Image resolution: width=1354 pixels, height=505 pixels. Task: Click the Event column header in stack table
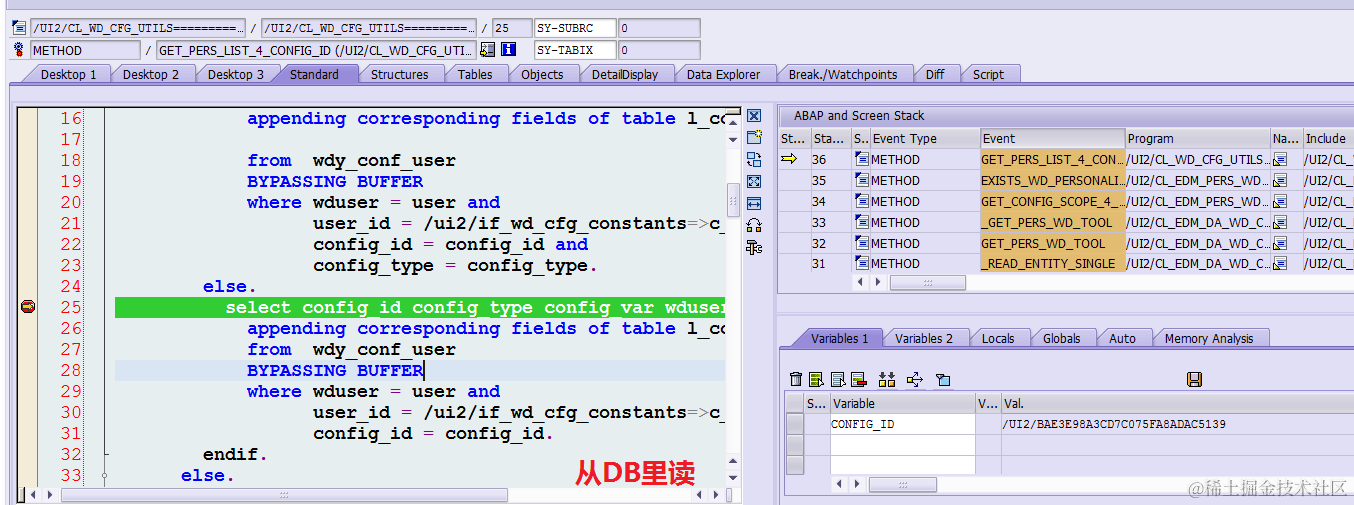[1052, 138]
